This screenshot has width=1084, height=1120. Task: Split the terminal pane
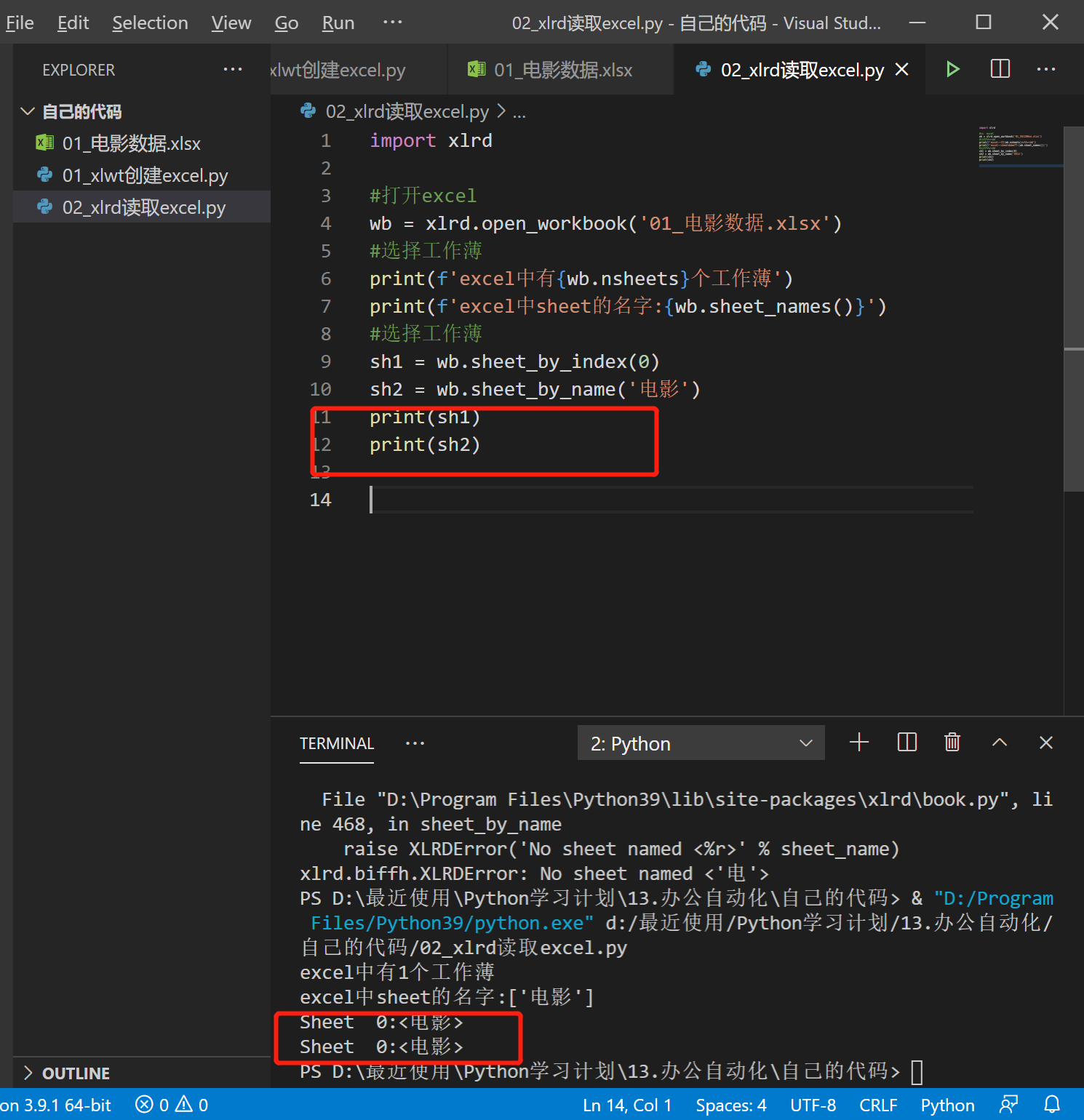pyautogui.click(x=907, y=742)
